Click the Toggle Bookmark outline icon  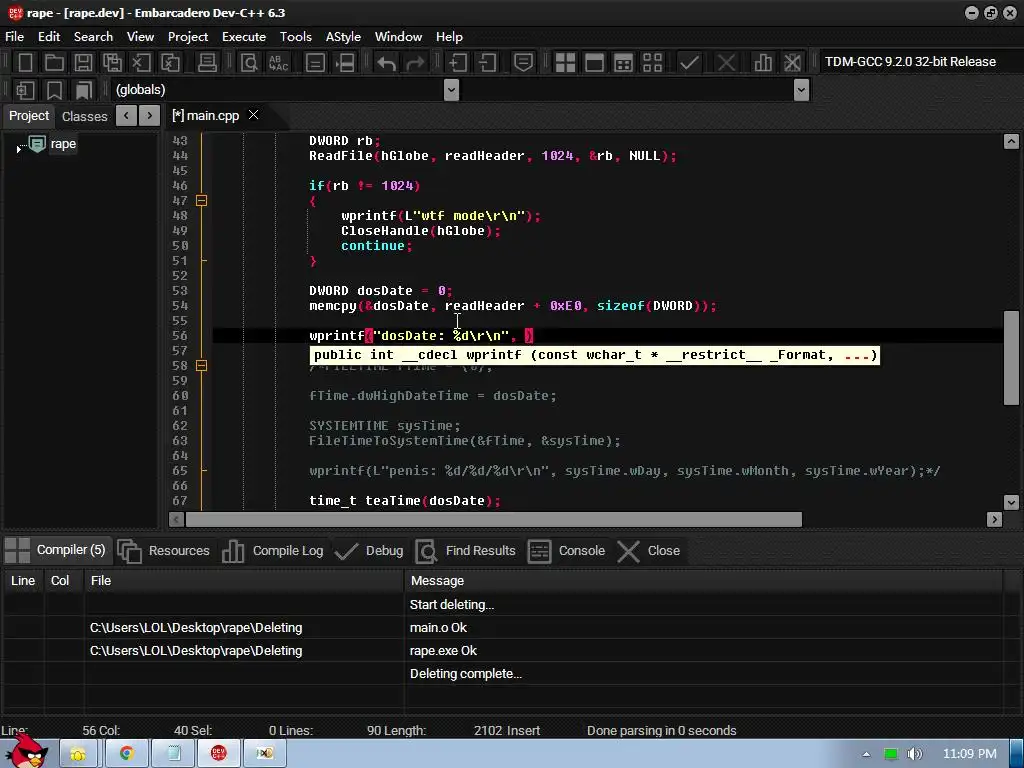click(54, 90)
